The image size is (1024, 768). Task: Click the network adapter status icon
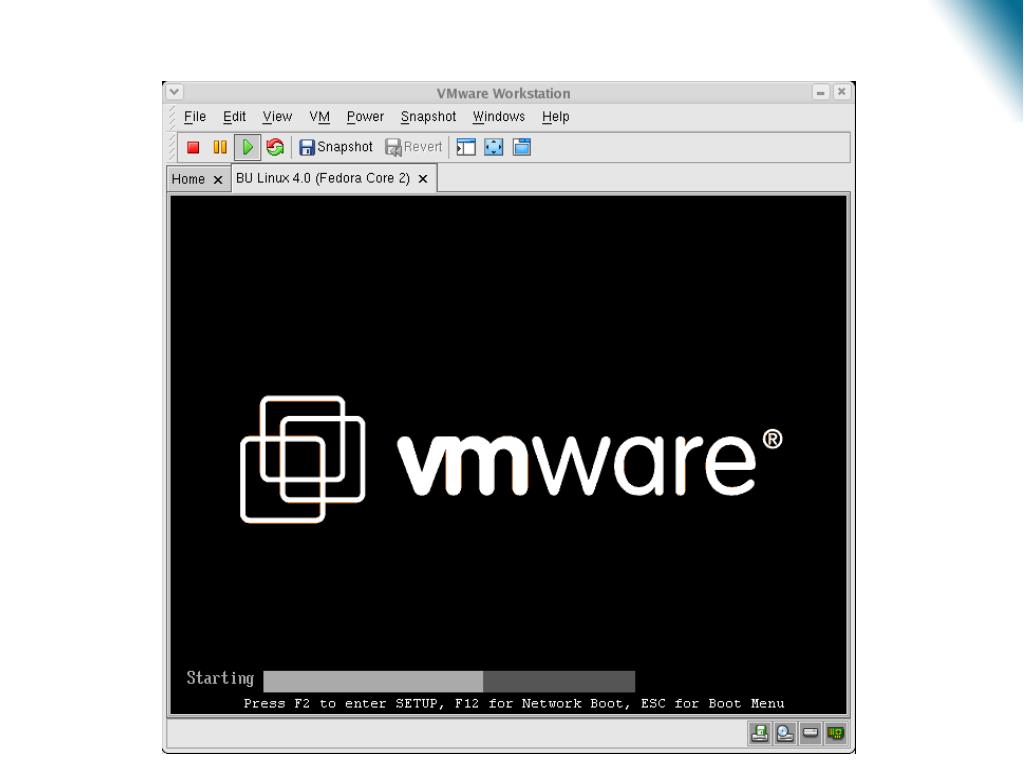[x=836, y=733]
